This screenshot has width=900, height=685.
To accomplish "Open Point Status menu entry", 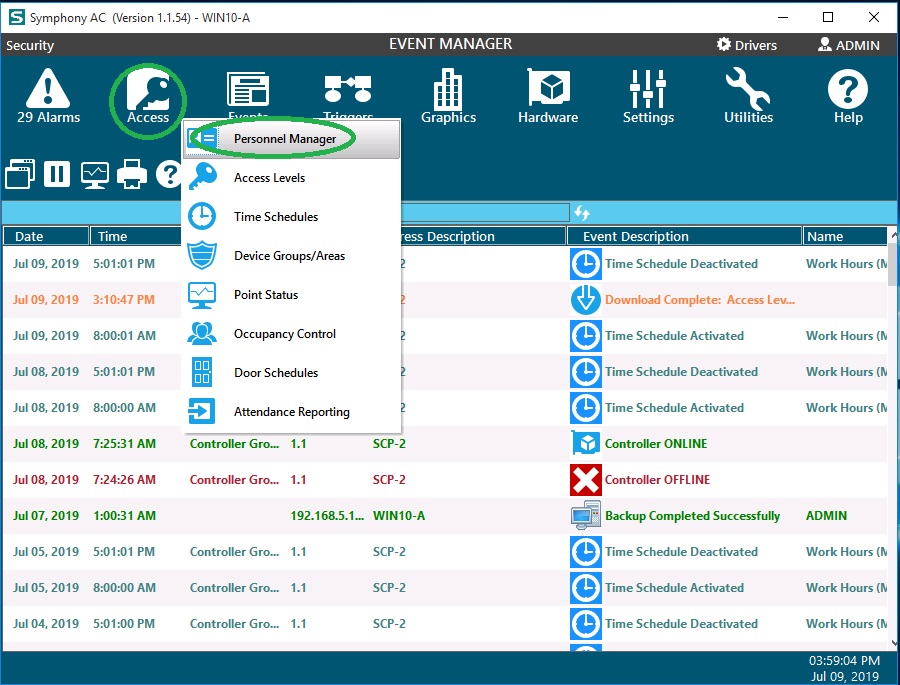I will pos(292,295).
